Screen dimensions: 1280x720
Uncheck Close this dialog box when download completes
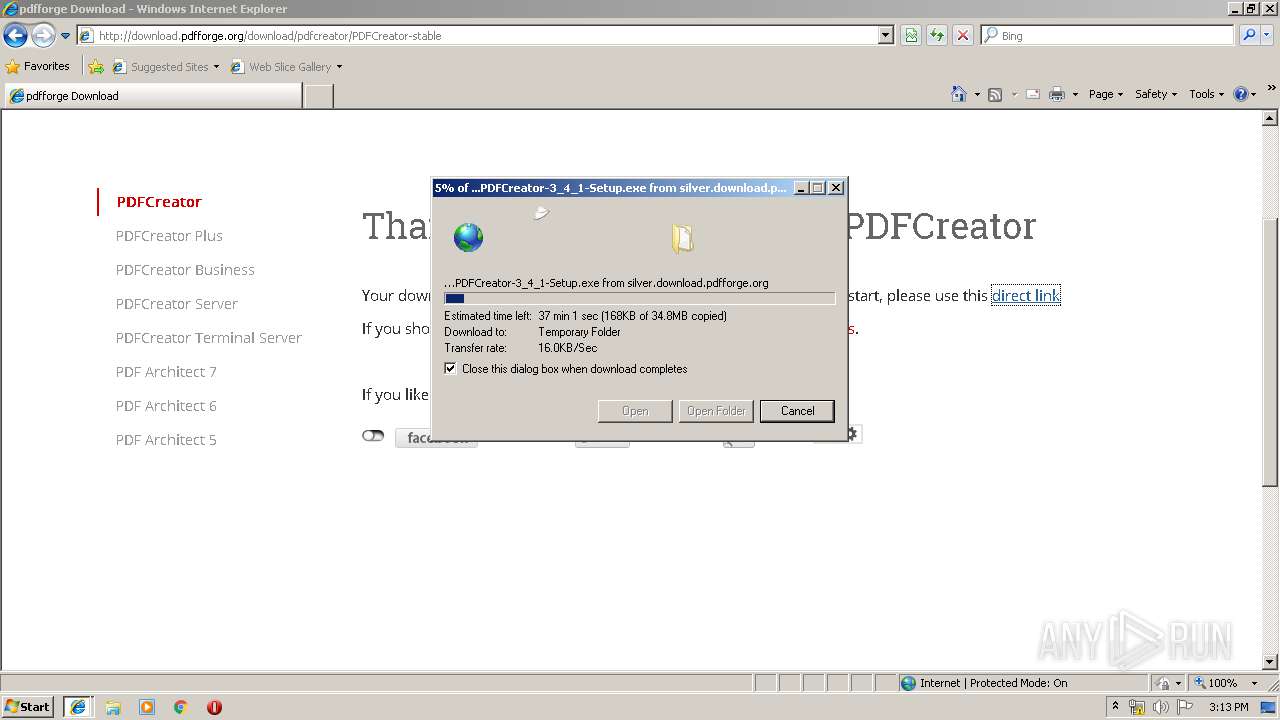[x=450, y=369]
